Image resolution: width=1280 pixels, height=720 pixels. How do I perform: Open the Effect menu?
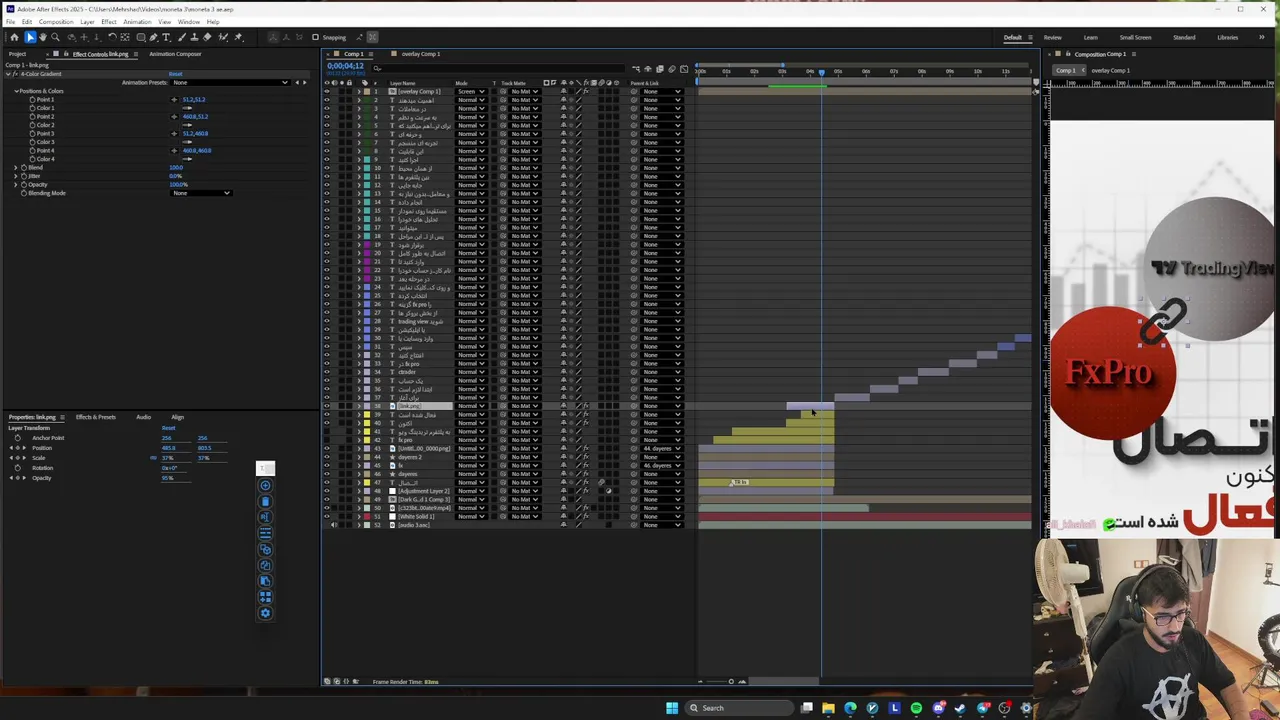[x=108, y=22]
